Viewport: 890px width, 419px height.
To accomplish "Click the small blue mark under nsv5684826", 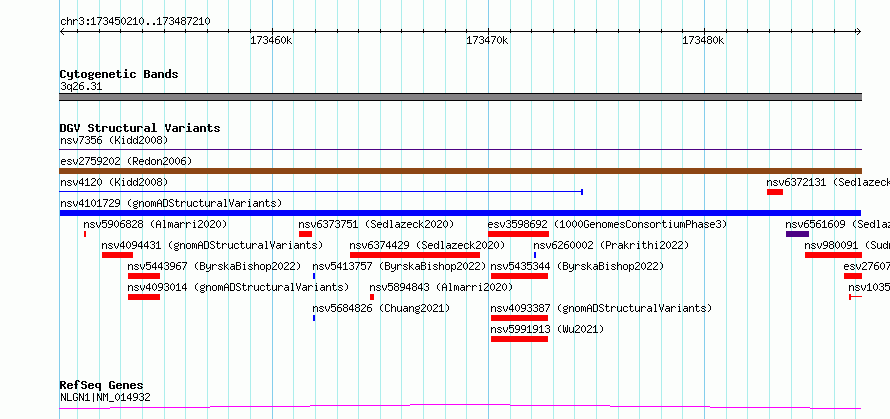I will [314, 318].
